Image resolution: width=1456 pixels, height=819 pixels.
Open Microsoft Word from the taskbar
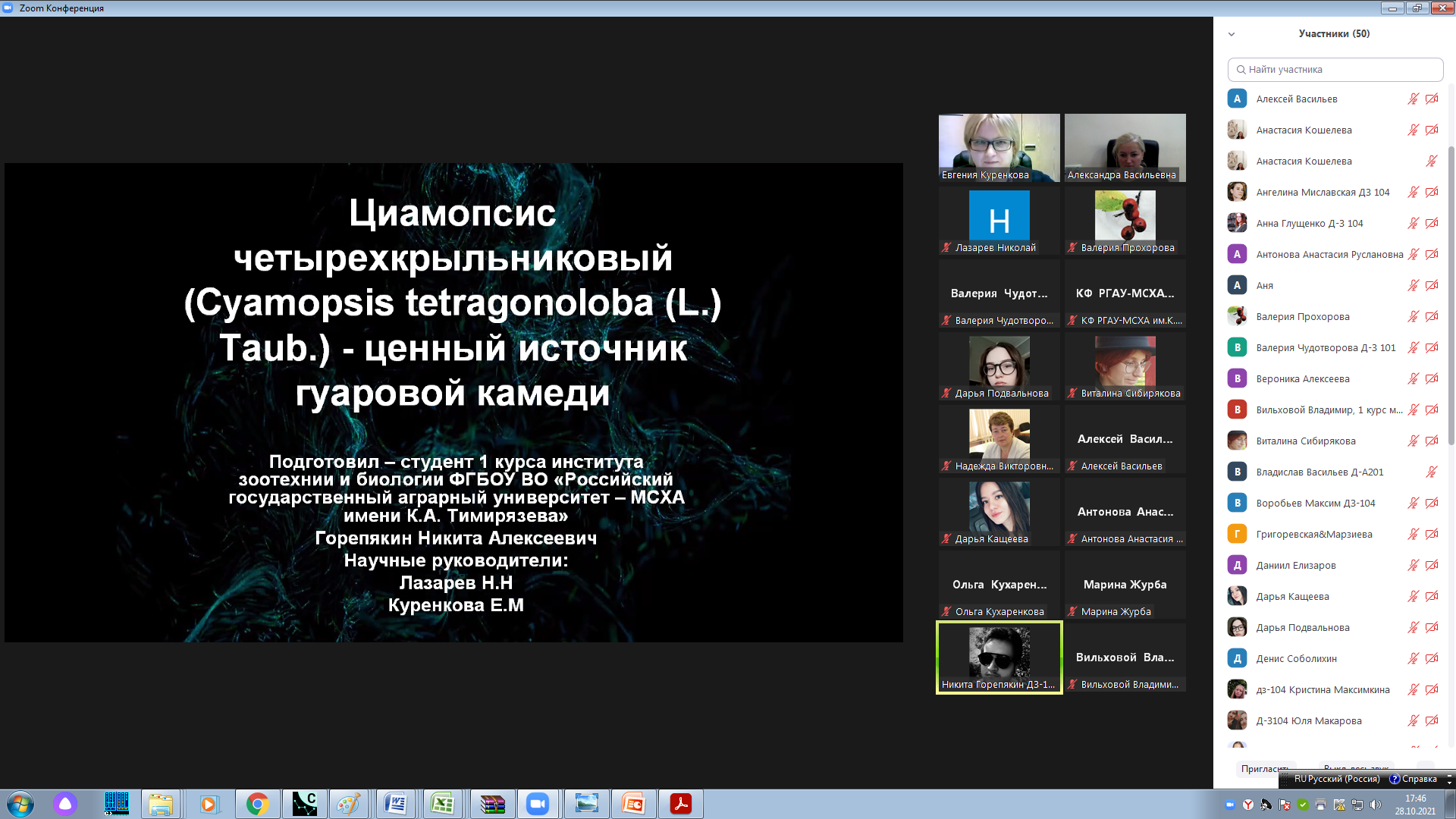(396, 804)
